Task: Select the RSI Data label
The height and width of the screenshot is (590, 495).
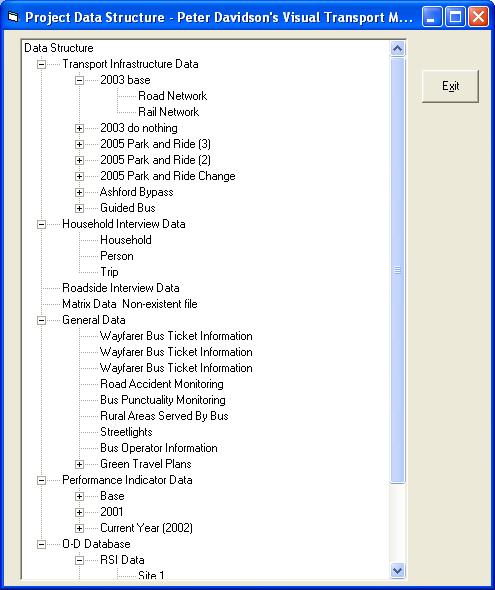Action: [x=122, y=560]
